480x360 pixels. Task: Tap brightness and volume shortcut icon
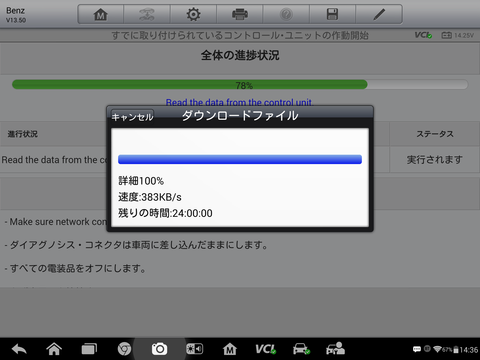194,349
